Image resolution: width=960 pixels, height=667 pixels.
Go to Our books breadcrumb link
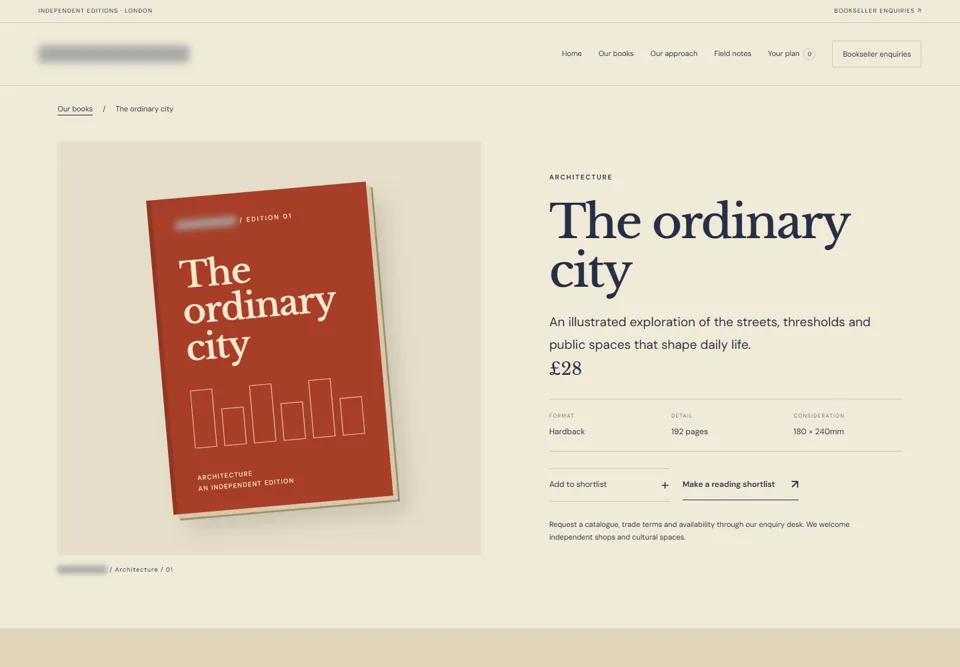(x=75, y=109)
